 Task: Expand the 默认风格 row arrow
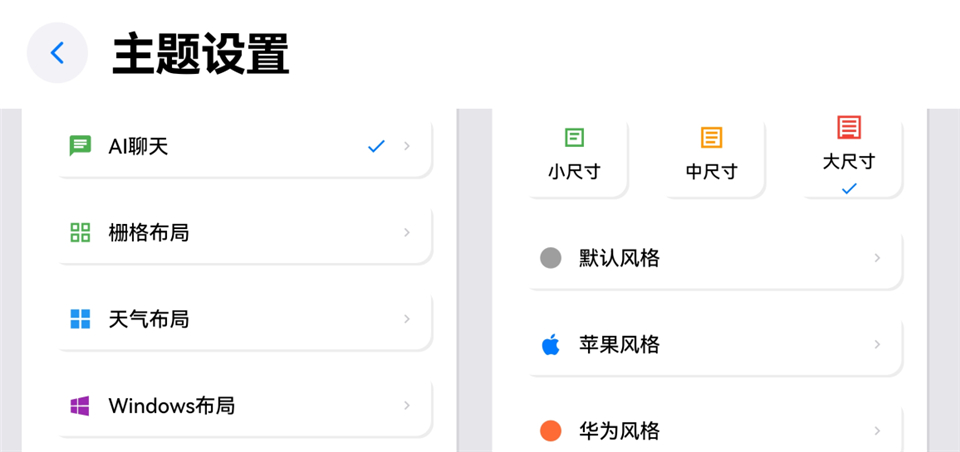pyautogui.click(x=877, y=258)
